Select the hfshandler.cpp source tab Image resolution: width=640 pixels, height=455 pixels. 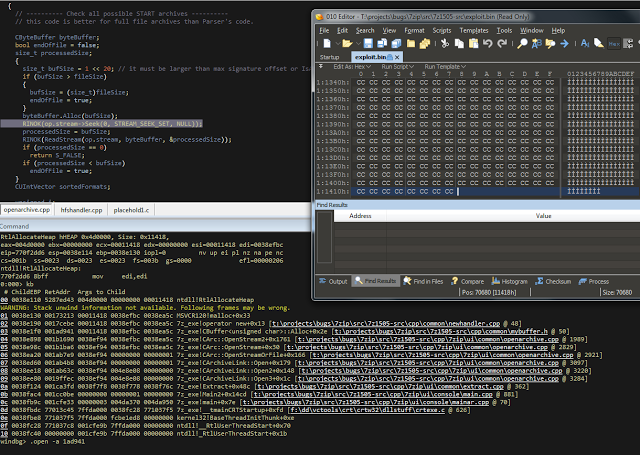(x=83, y=210)
